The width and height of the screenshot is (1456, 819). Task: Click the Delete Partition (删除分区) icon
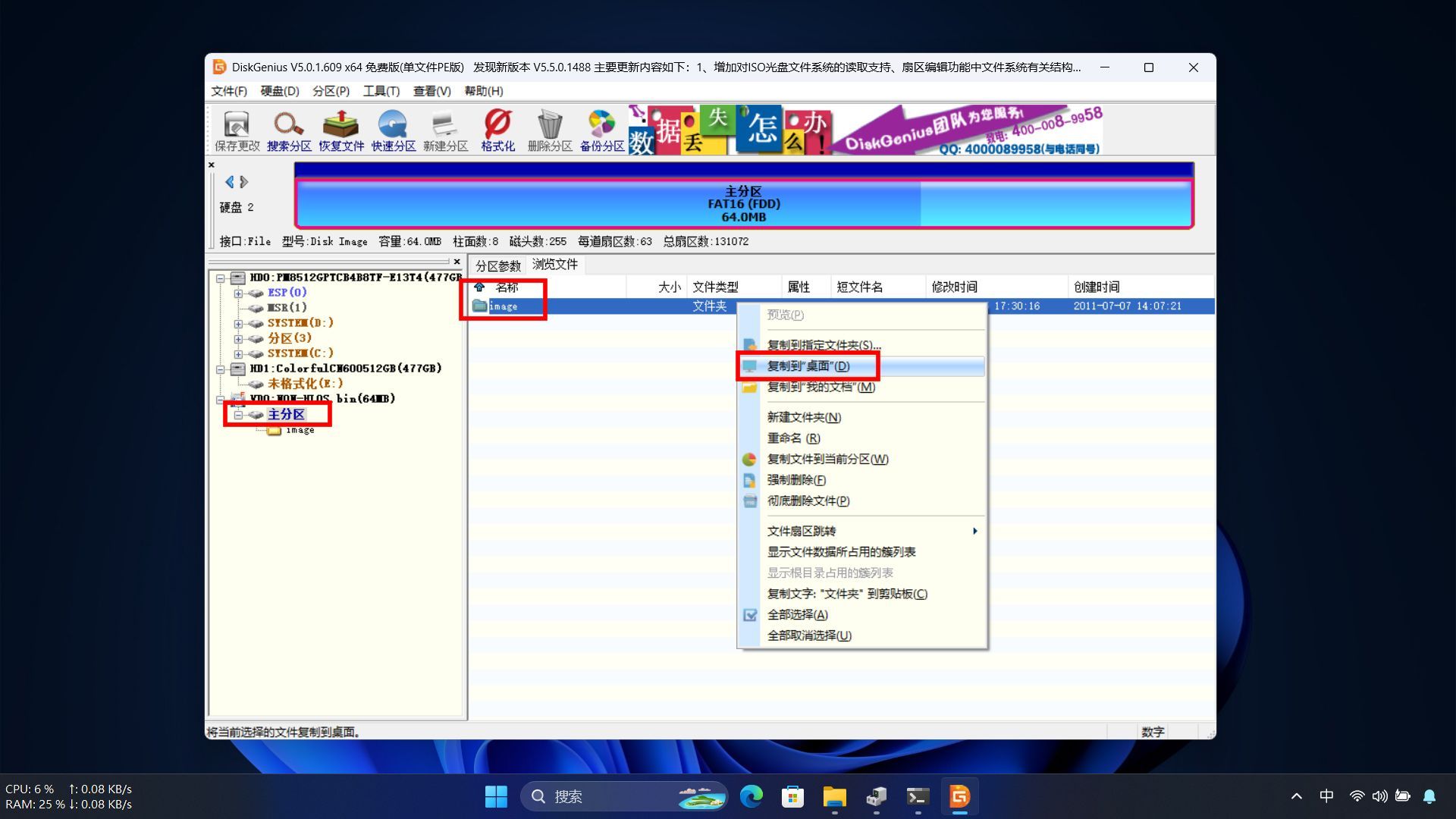(x=550, y=130)
